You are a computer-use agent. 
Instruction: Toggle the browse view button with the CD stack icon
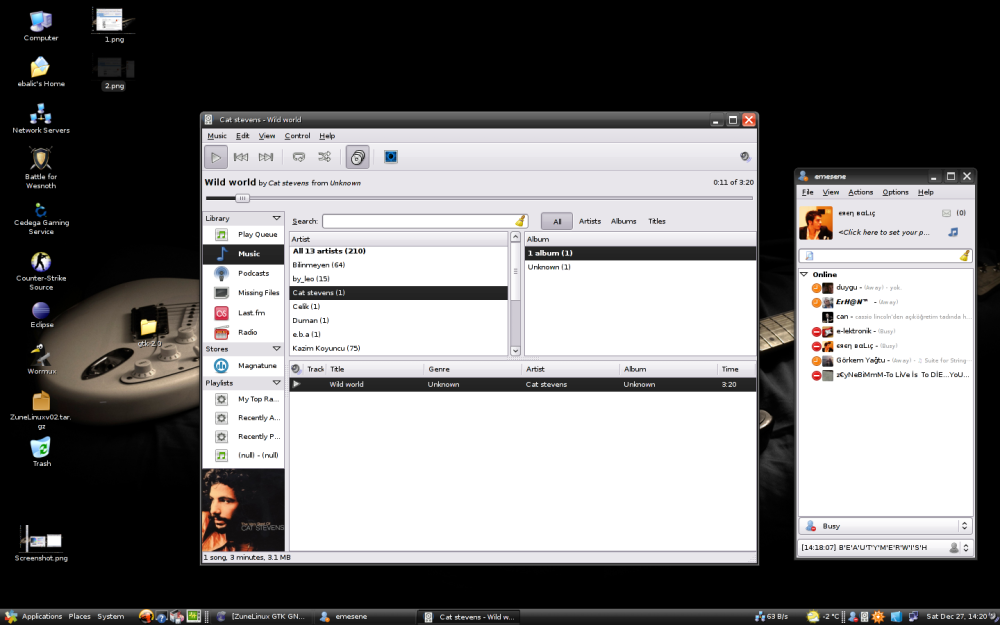[x=358, y=157]
